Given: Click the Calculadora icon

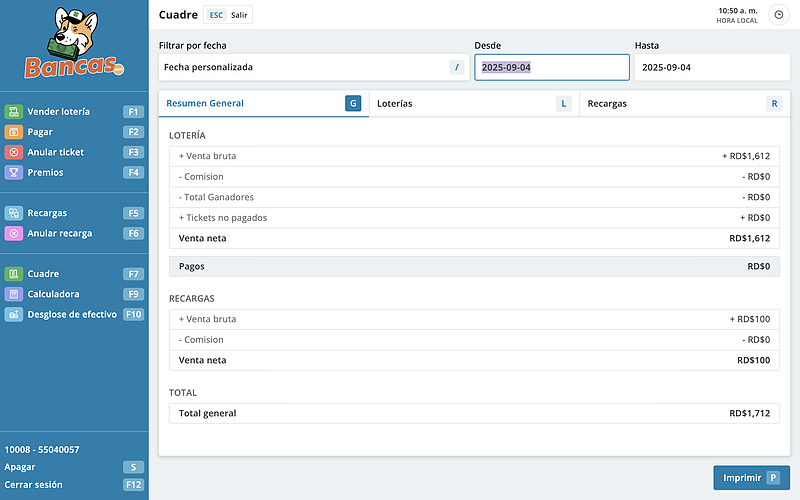Looking at the screenshot, I should click(x=14, y=294).
